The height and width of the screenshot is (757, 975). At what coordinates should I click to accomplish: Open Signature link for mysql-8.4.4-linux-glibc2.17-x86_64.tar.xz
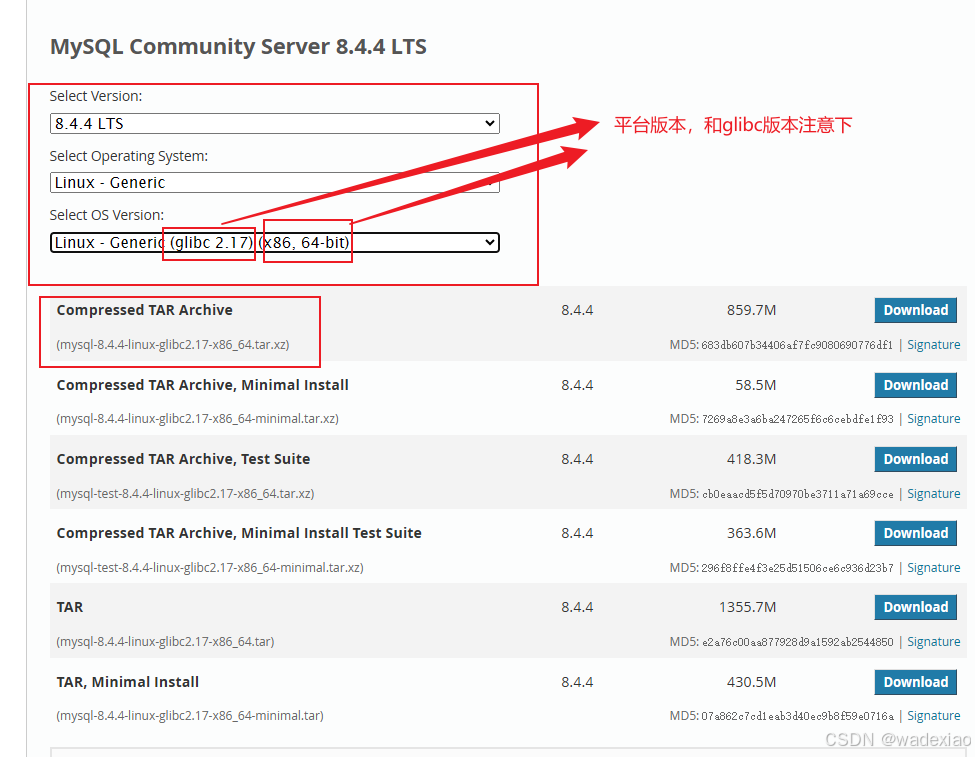933,345
